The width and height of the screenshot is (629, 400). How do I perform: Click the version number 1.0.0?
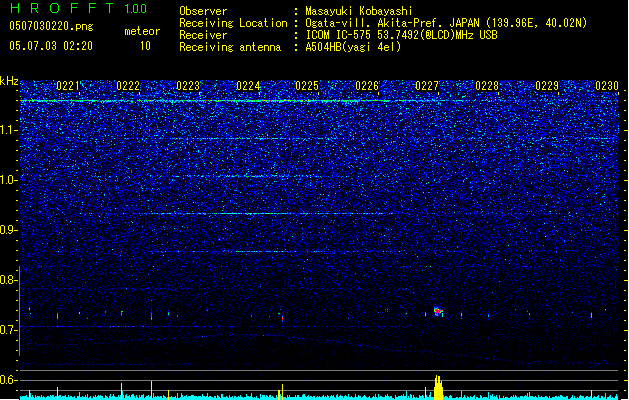click(136, 9)
